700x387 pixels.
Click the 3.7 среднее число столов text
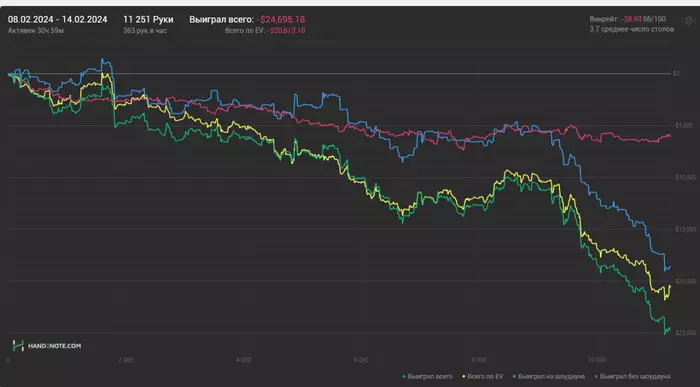click(x=631, y=29)
